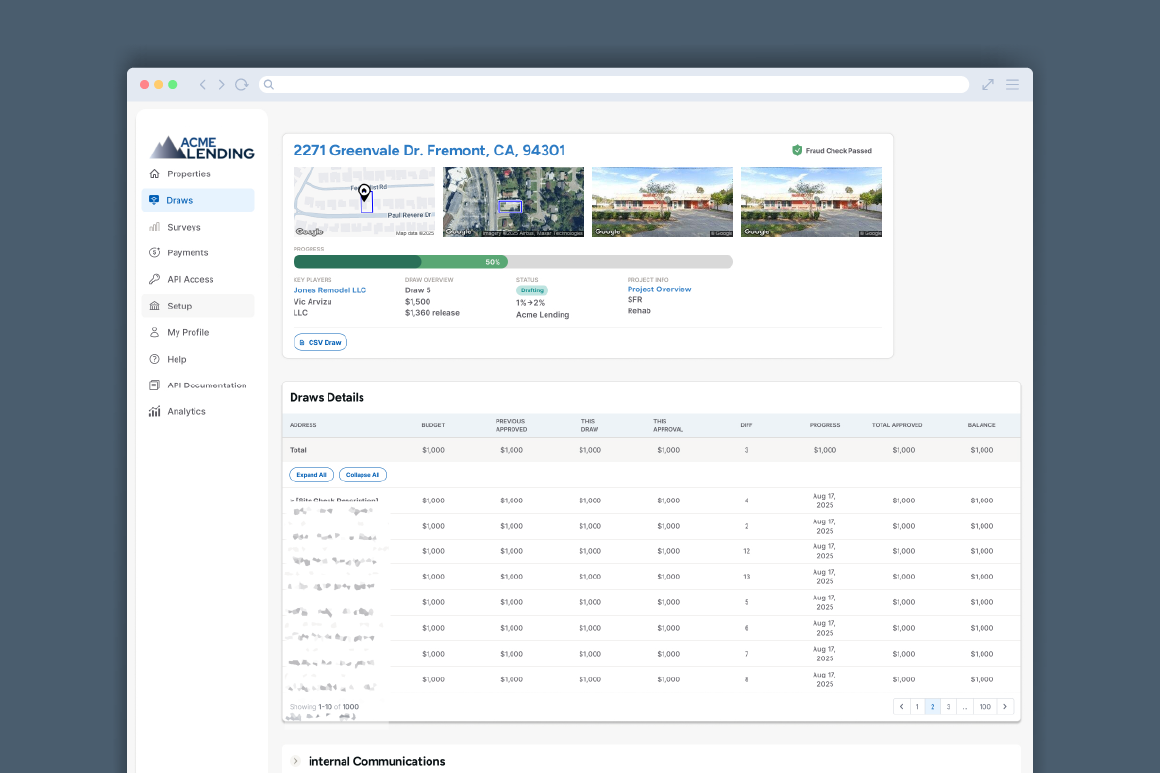Open API Access menu item
This screenshot has width=1160, height=773.
[x=190, y=279]
